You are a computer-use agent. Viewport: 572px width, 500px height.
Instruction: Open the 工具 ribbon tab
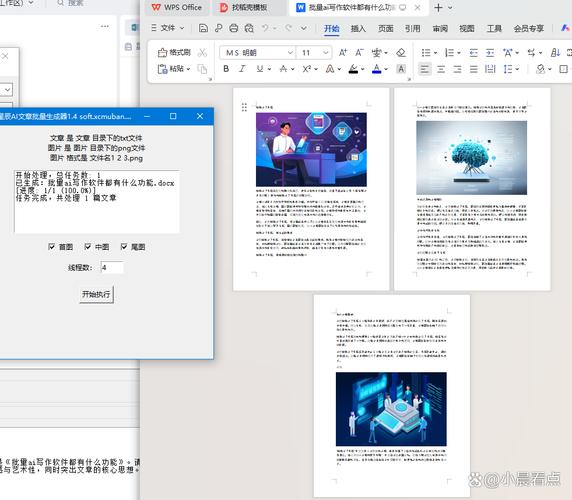(x=494, y=28)
